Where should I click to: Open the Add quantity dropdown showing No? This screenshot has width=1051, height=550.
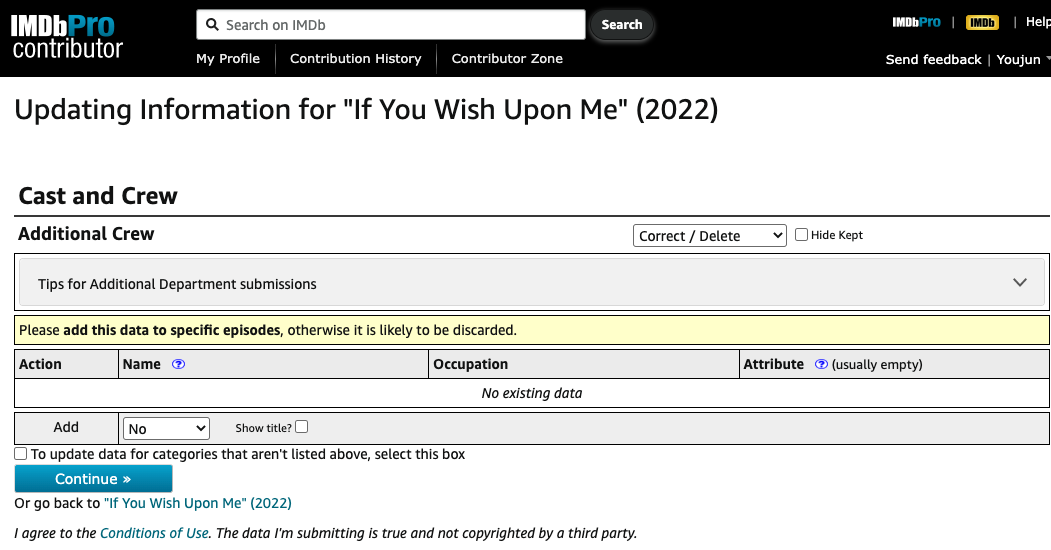click(x=166, y=428)
